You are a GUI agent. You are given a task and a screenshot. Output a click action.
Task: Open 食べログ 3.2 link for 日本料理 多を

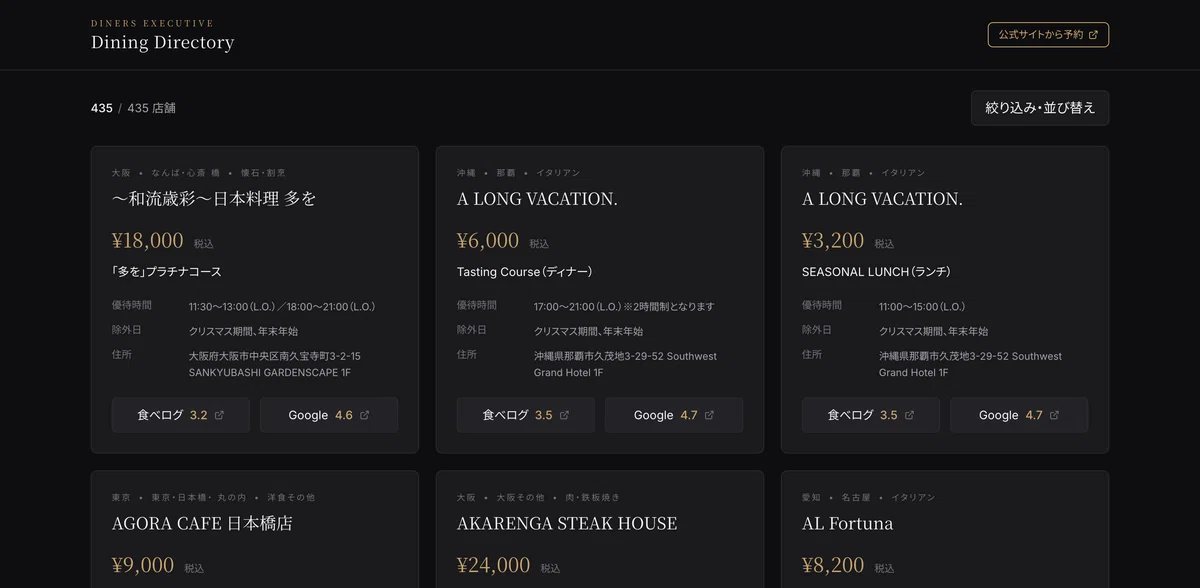[181, 415]
